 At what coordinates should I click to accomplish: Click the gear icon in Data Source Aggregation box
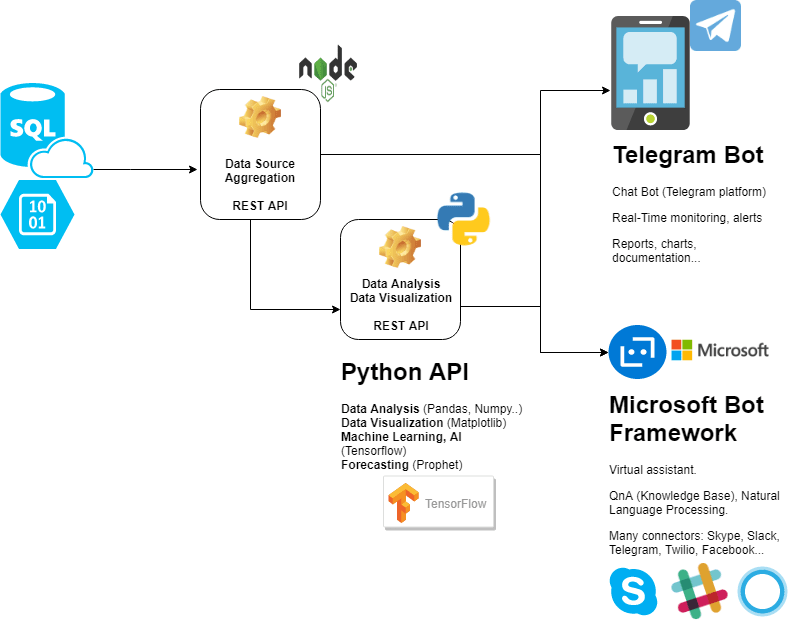[x=260, y=117]
